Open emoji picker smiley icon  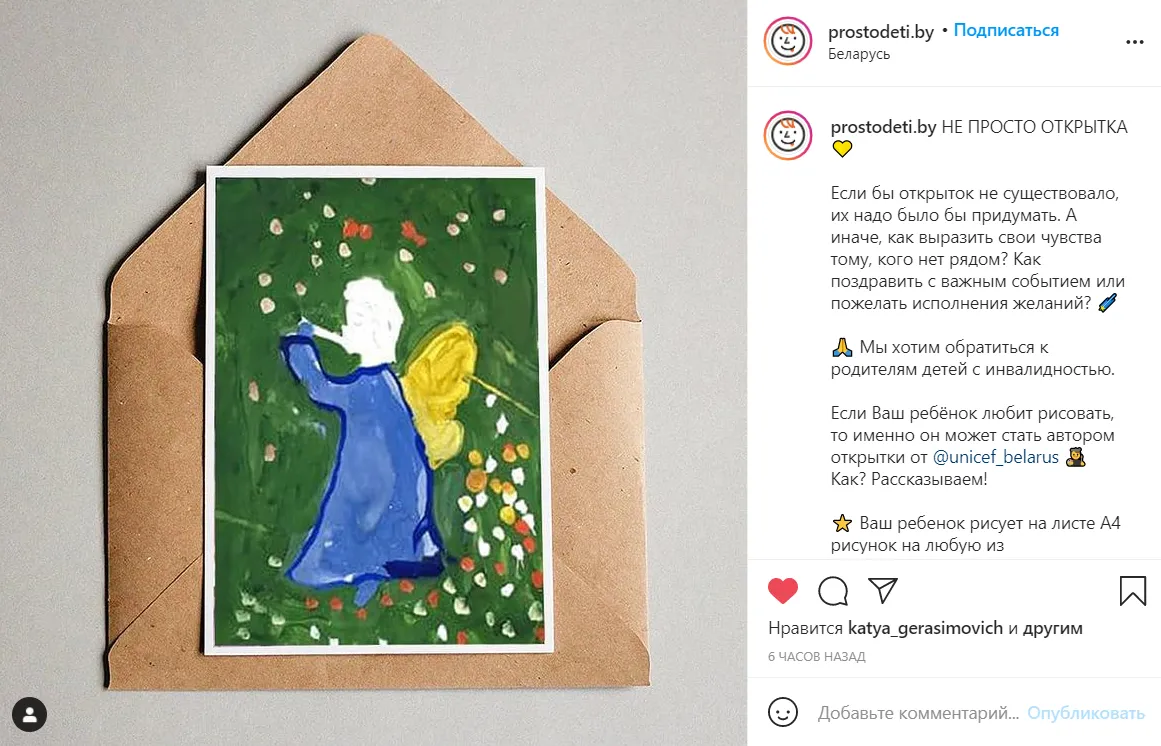[x=783, y=712]
